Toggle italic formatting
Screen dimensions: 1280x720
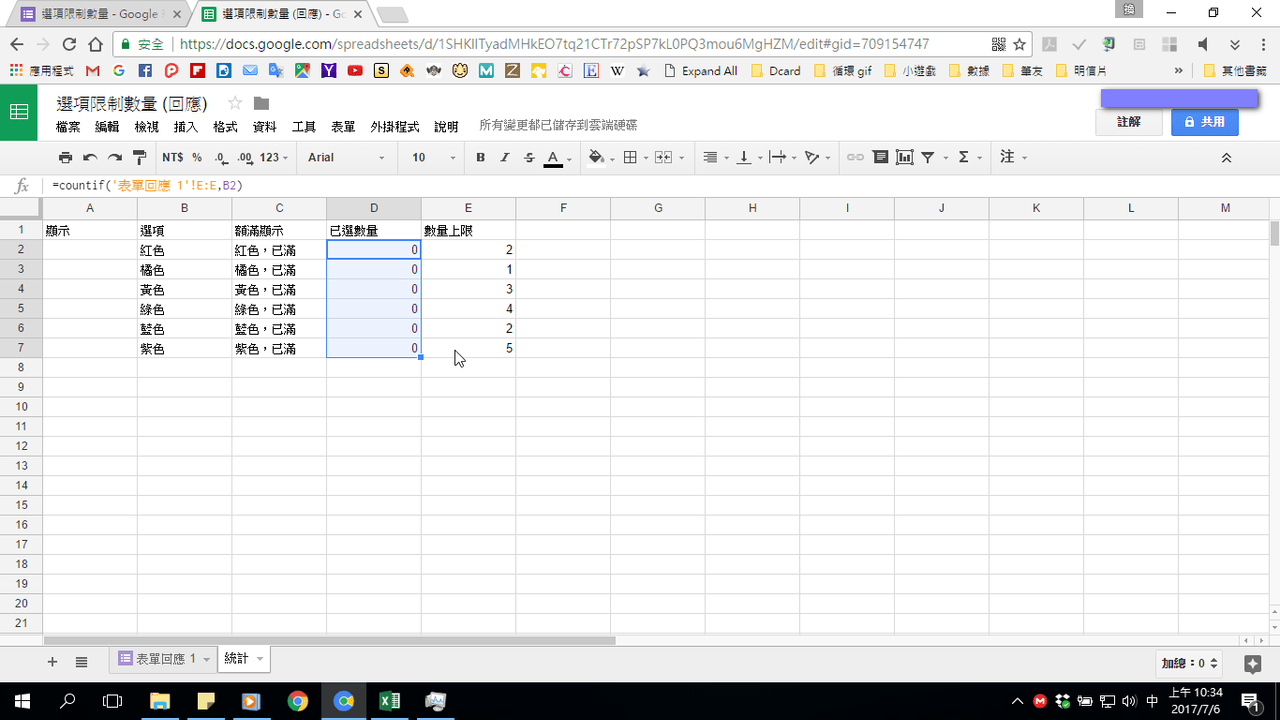505,157
